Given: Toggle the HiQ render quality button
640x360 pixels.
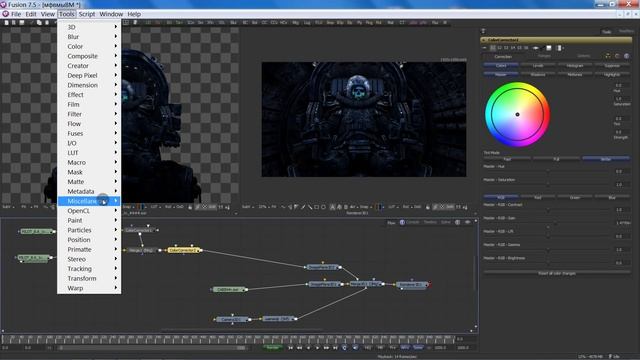Looking at the screenshot, I should click(x=368, y=348).
